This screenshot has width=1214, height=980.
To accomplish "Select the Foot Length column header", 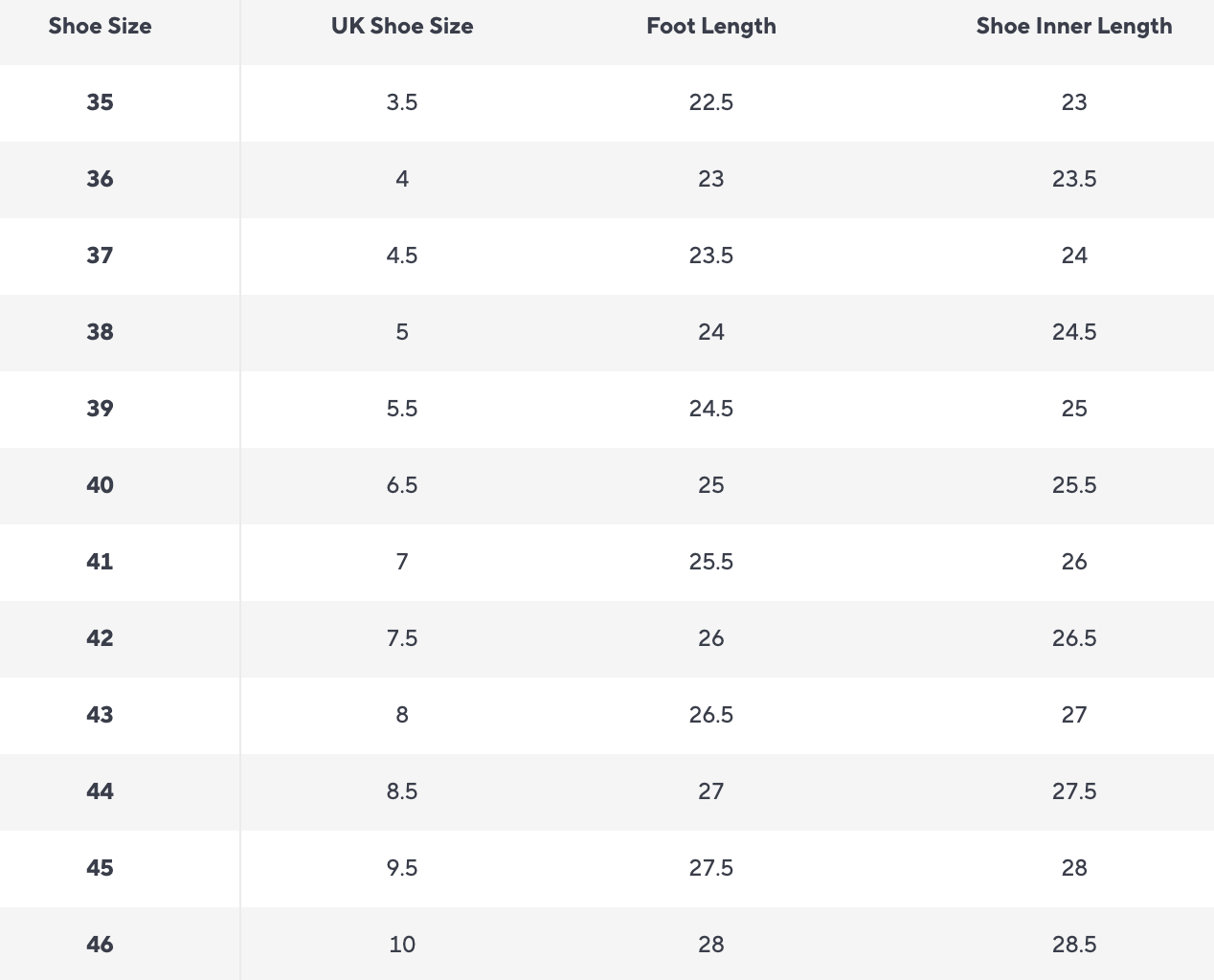I will 711,27.
